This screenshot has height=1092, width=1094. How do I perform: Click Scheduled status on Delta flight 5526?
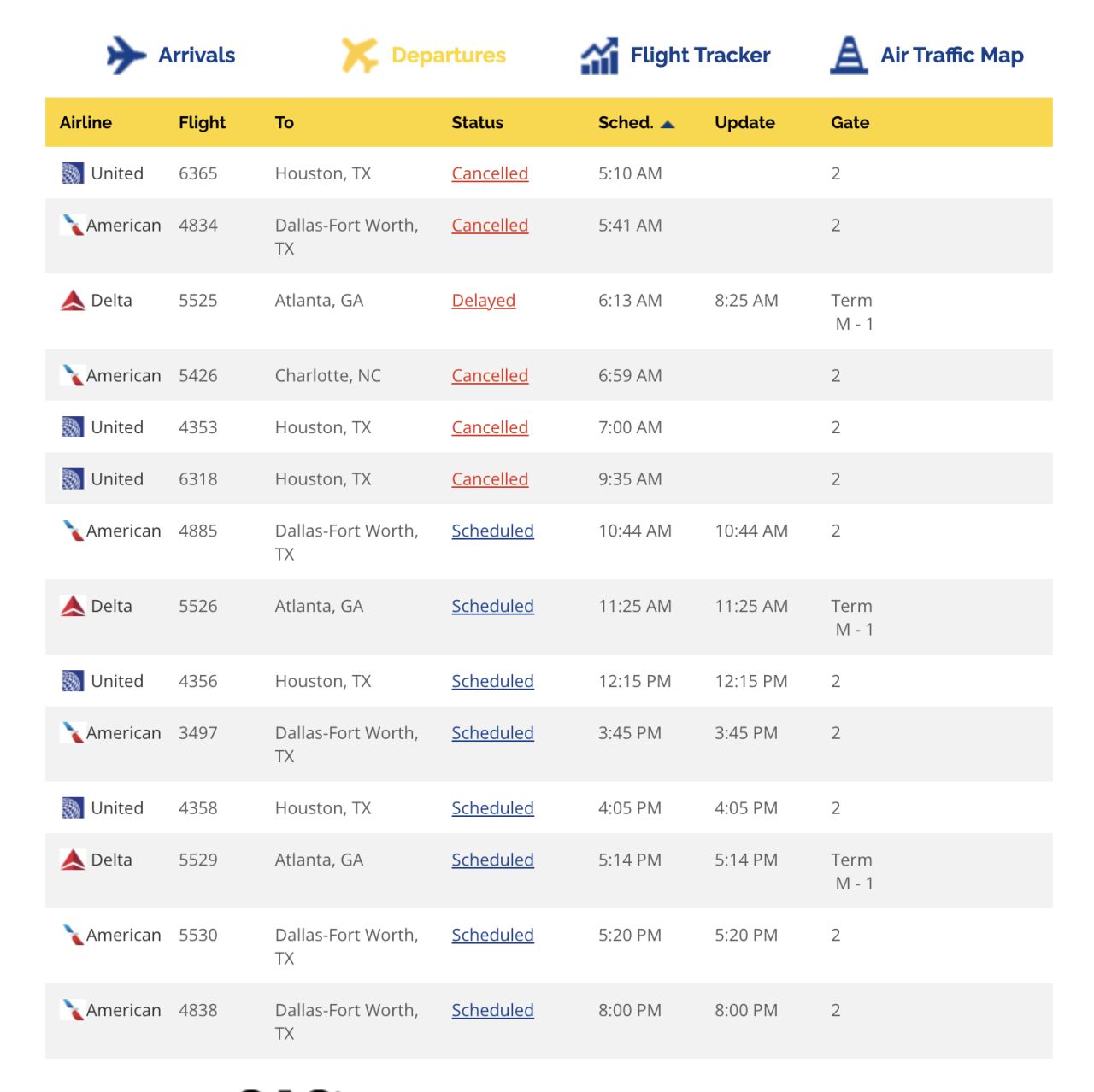[x=492, y=606]
